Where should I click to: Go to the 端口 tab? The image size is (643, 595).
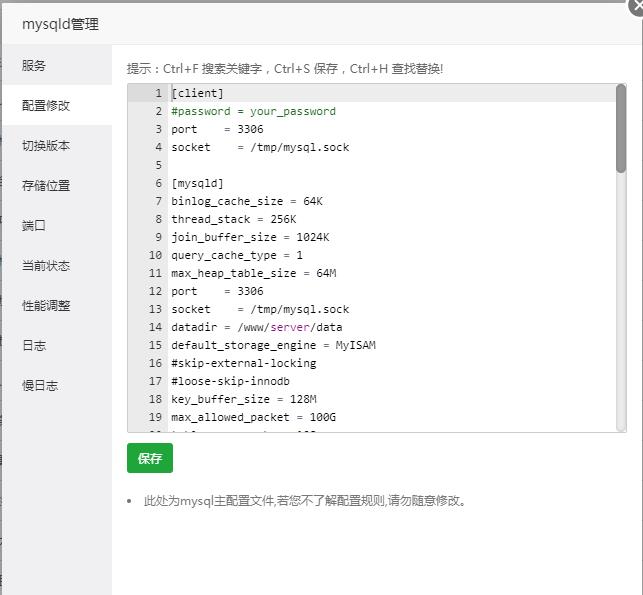pos(57,225)
